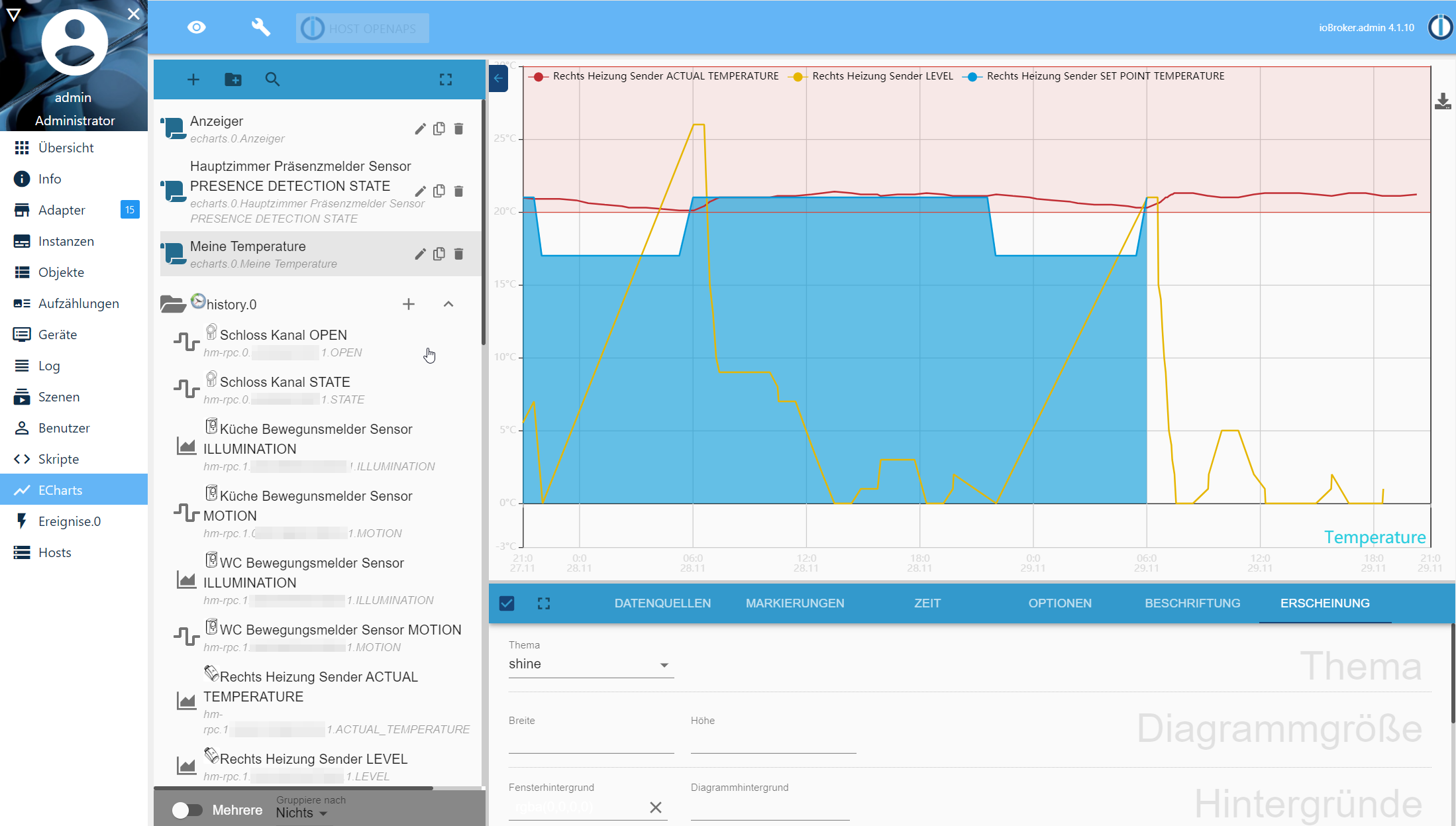Collapse the chart list with the arrow button

coord(498,79)
